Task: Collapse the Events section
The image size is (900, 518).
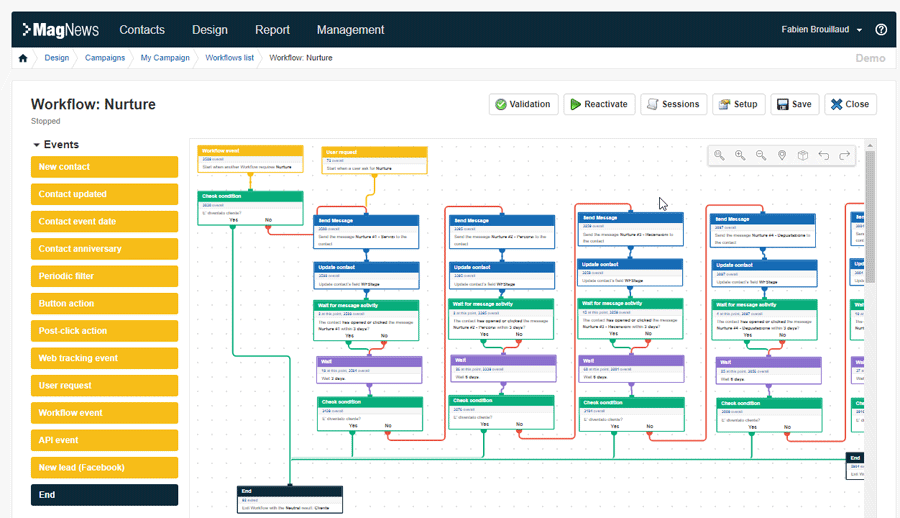Action: tap(37, 145)
